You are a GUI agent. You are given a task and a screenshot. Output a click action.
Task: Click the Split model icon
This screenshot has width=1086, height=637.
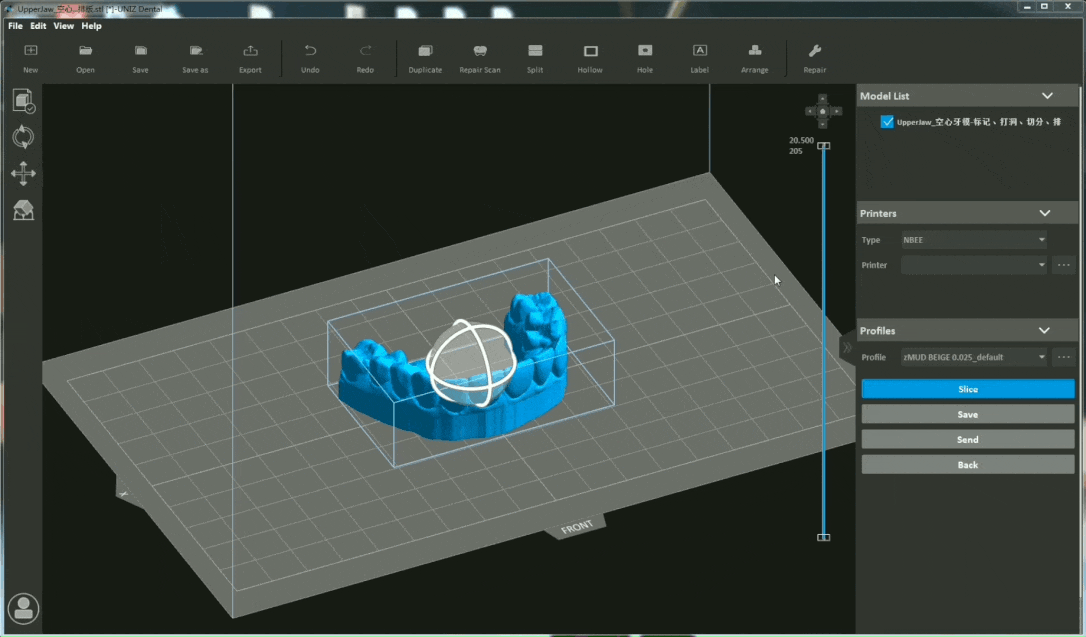pos(535,52)
